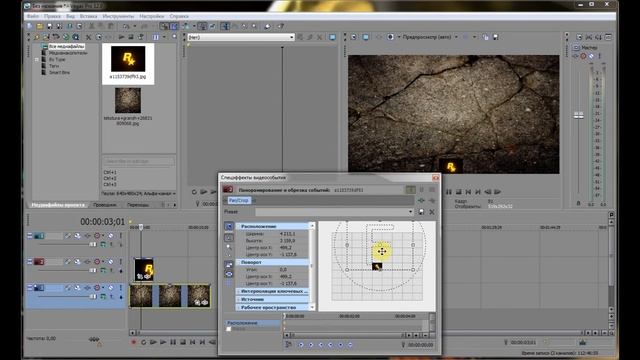Screen dimensions: 640x360
Task: Click save snapshot icon in preview toolbar
Action: (496, 37)
